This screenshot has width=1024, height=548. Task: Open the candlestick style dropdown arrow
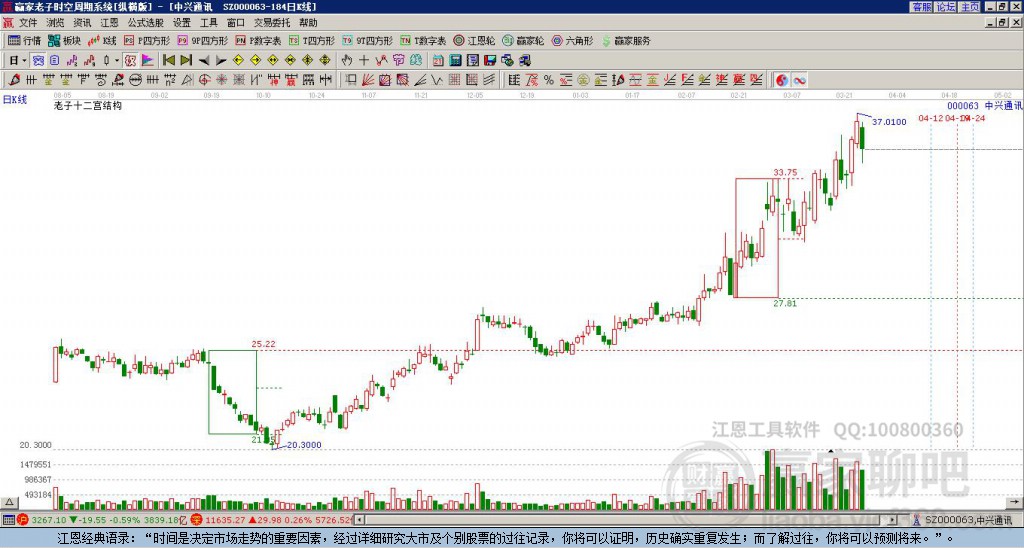coord(117,61)
